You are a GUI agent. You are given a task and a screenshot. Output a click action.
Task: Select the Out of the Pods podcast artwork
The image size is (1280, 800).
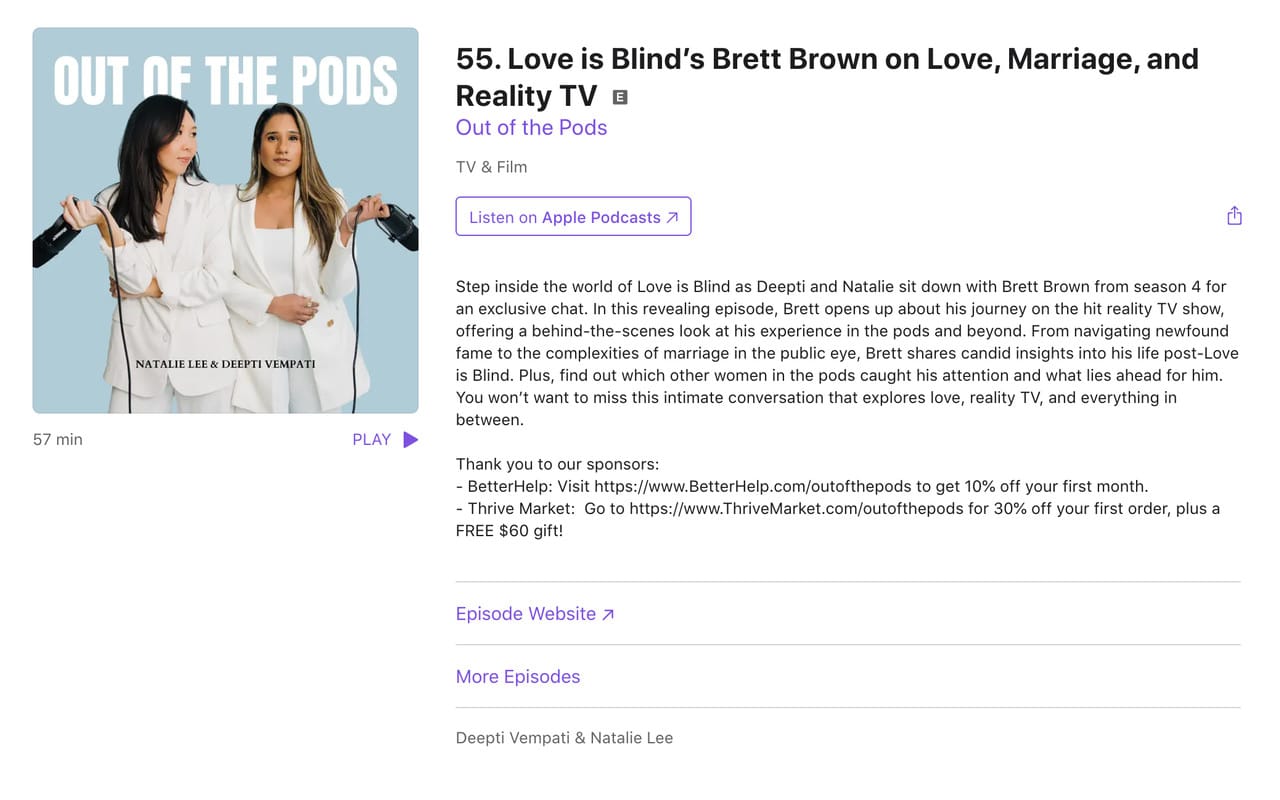(225, 219)
